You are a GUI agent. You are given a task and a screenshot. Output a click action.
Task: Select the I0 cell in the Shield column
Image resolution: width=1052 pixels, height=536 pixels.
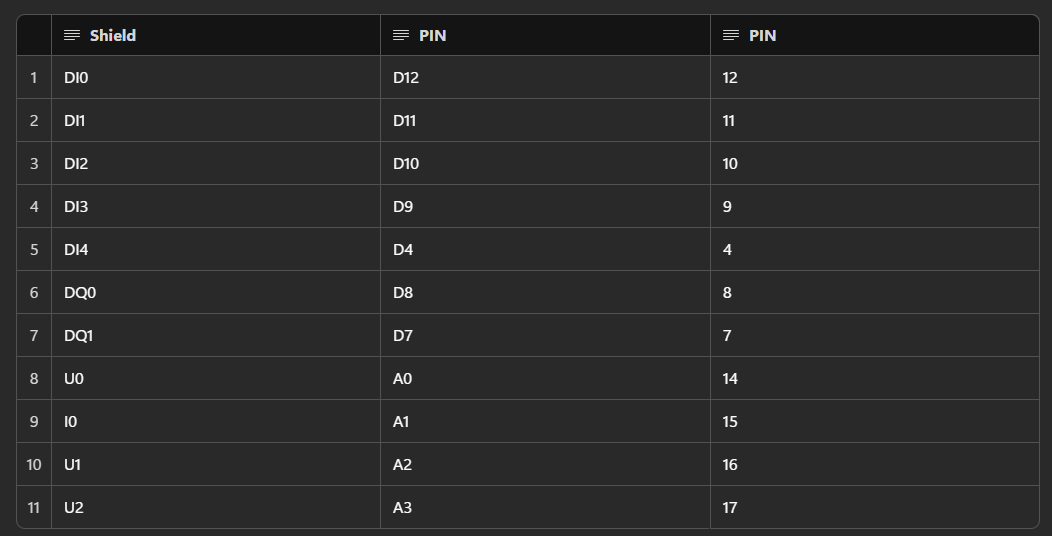pyautogui.click(x=70, y=422)
